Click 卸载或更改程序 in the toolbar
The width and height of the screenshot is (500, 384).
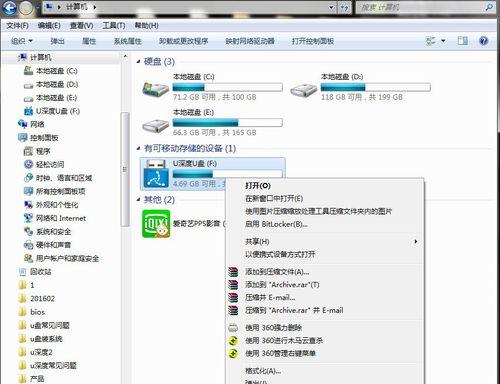click(x=183, y=41)
